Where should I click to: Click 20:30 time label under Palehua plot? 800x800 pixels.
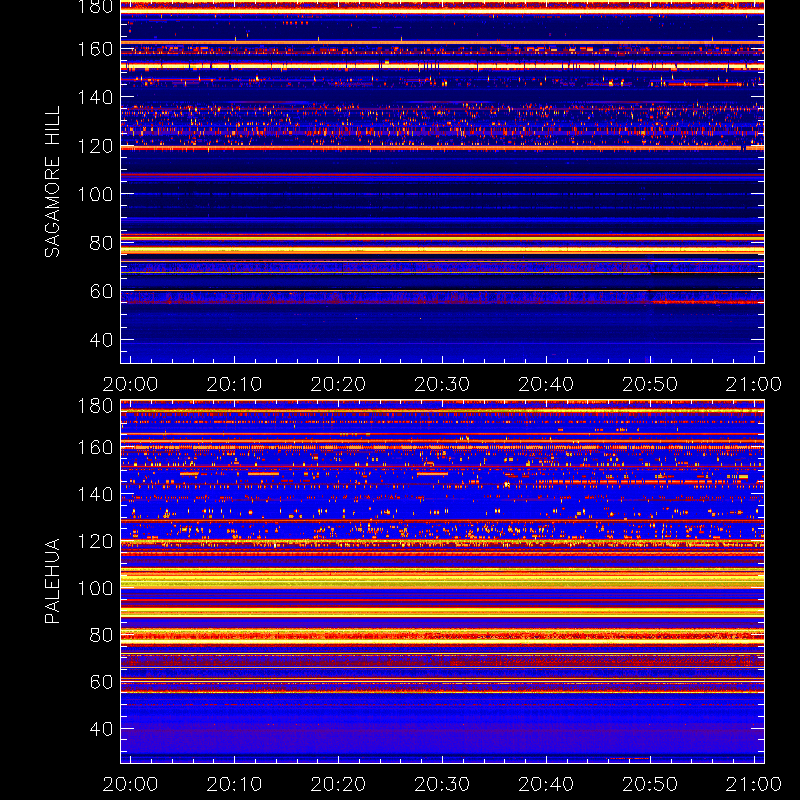pyautogui.click(x=442, y=784)
